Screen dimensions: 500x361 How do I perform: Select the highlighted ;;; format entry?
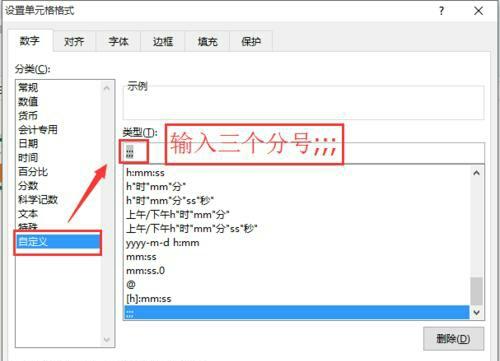(297, 313)
